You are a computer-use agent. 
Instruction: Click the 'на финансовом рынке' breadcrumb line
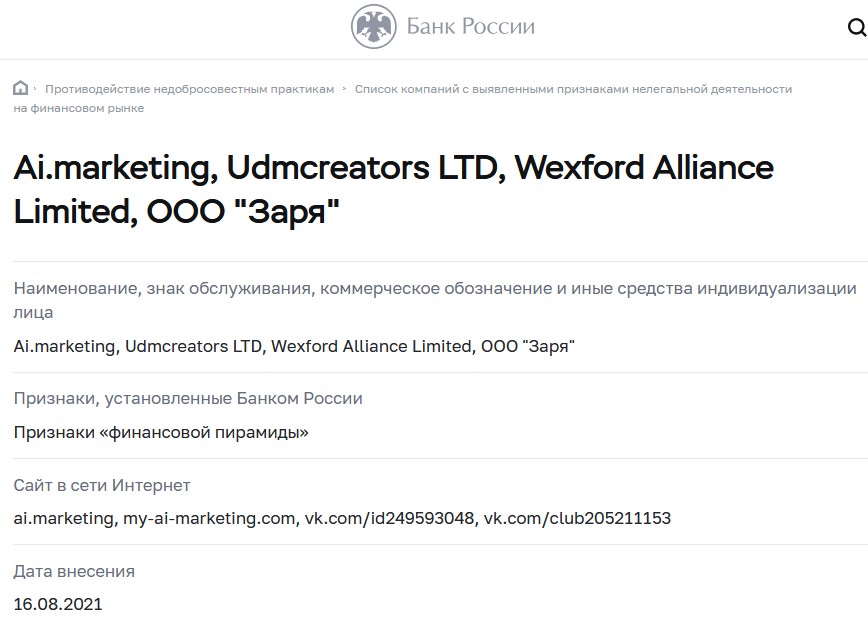(79, 108)
